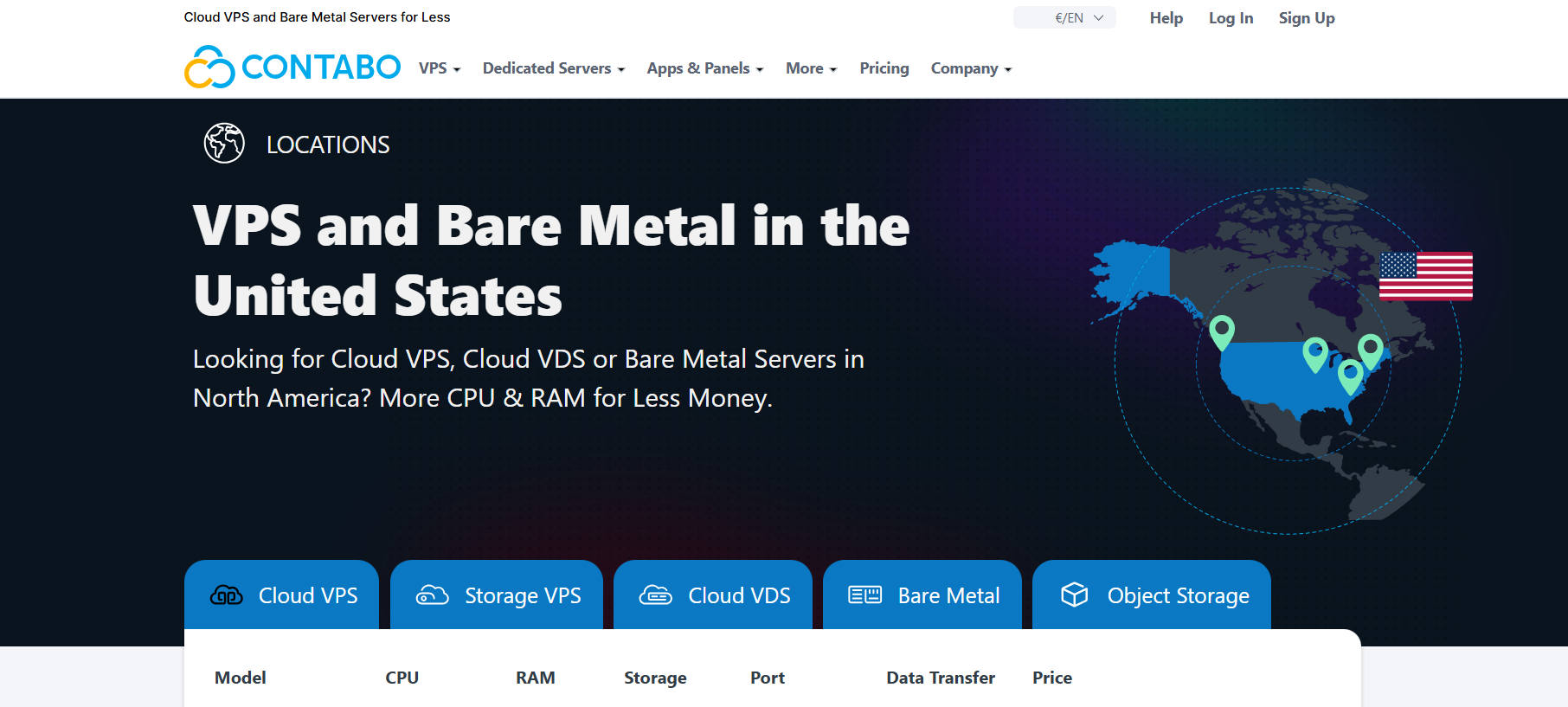The height and width of the screenshot is (707, 1568).
Task: Expand the Dedicated Servers menu
Action: [554, 68]
